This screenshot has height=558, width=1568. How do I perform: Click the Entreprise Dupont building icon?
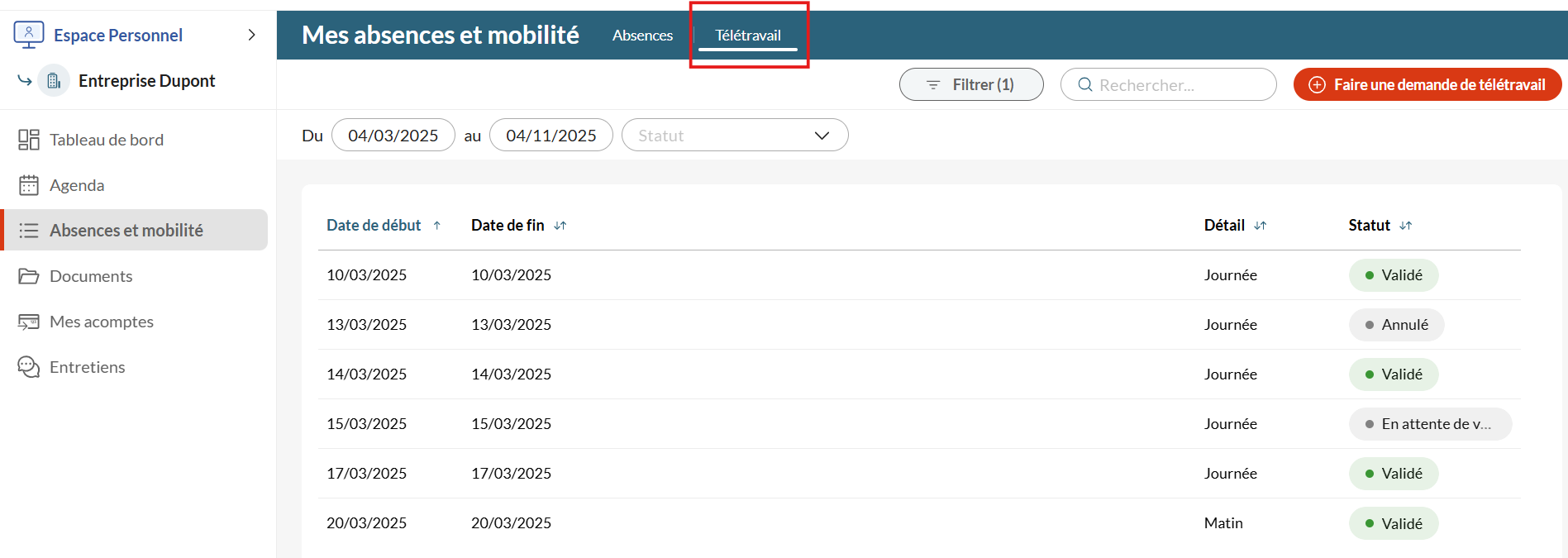54,81
